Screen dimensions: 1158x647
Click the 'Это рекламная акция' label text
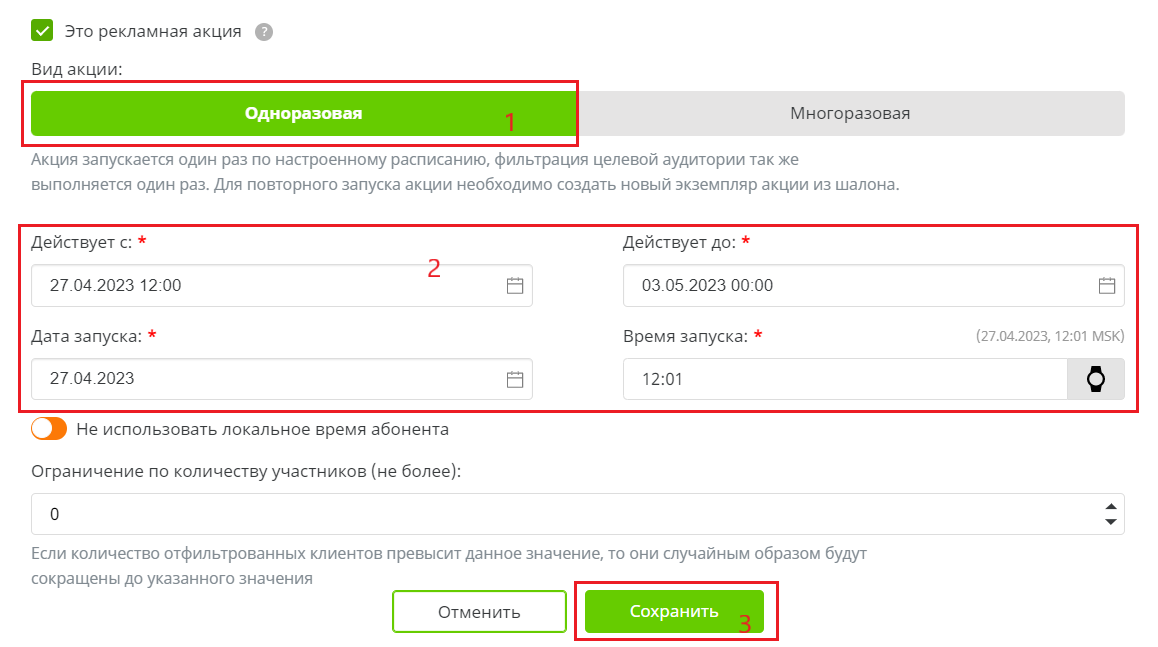coord(153,31)
